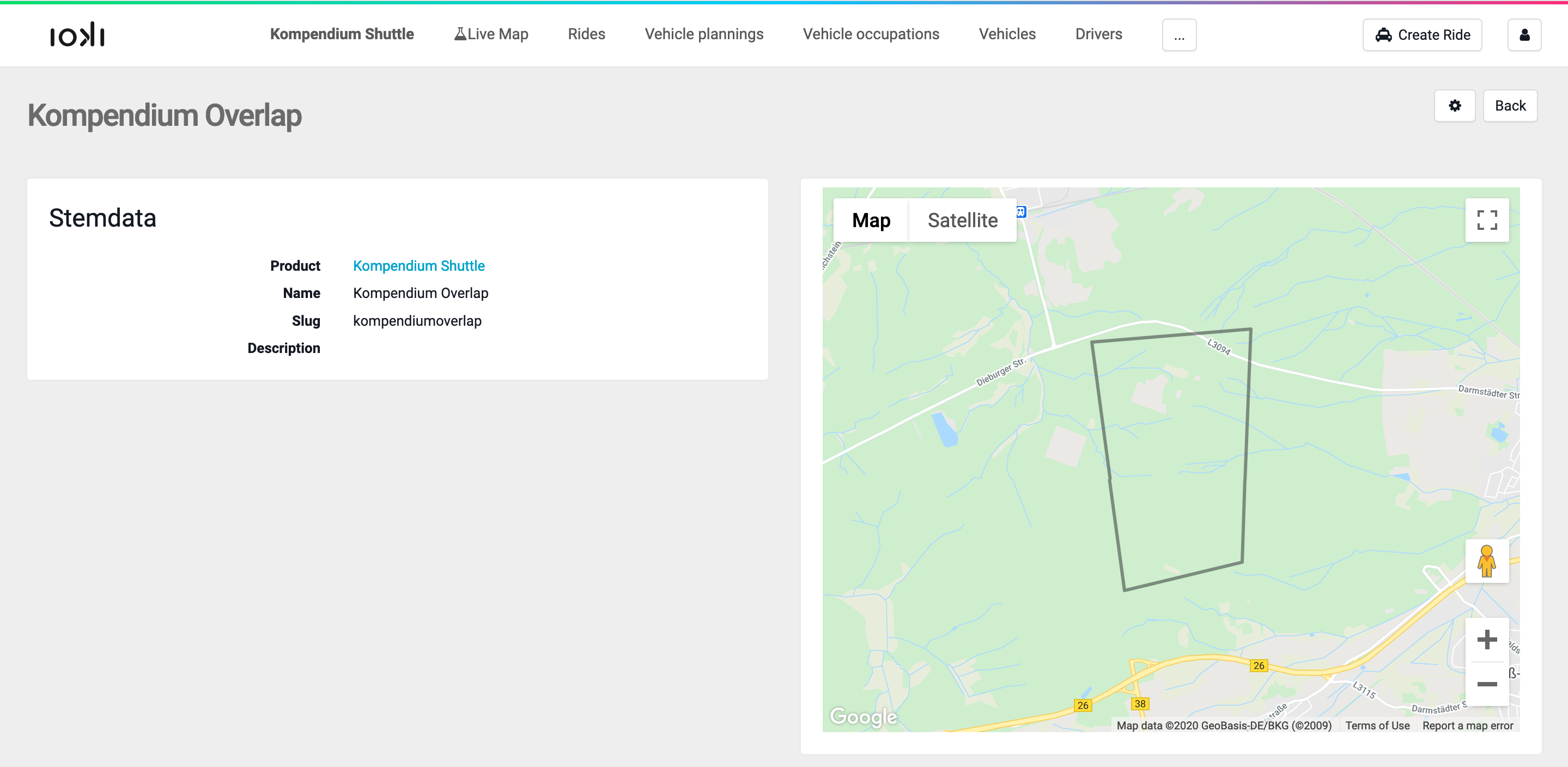Screen dimensions: 1568x767
Task: Click the transit station icon on map
Action: 1022,212
